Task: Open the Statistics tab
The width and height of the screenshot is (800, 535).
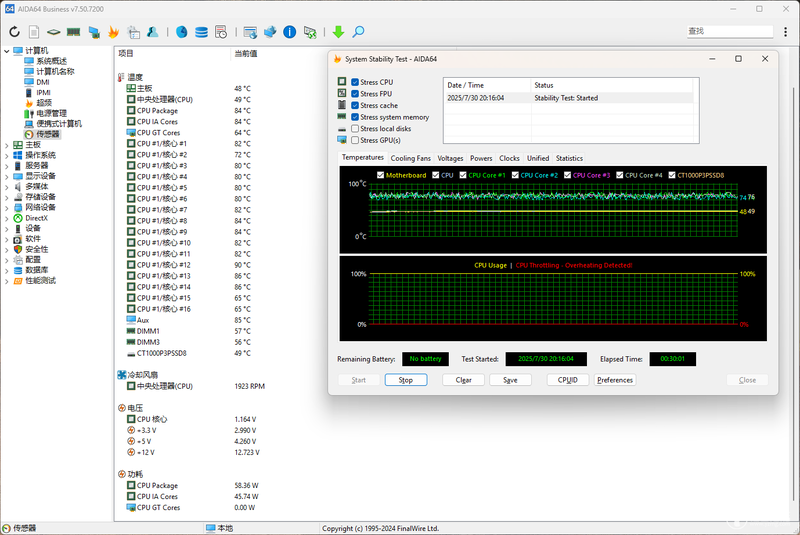Action: pyautogui.click(x=569, y=158)
